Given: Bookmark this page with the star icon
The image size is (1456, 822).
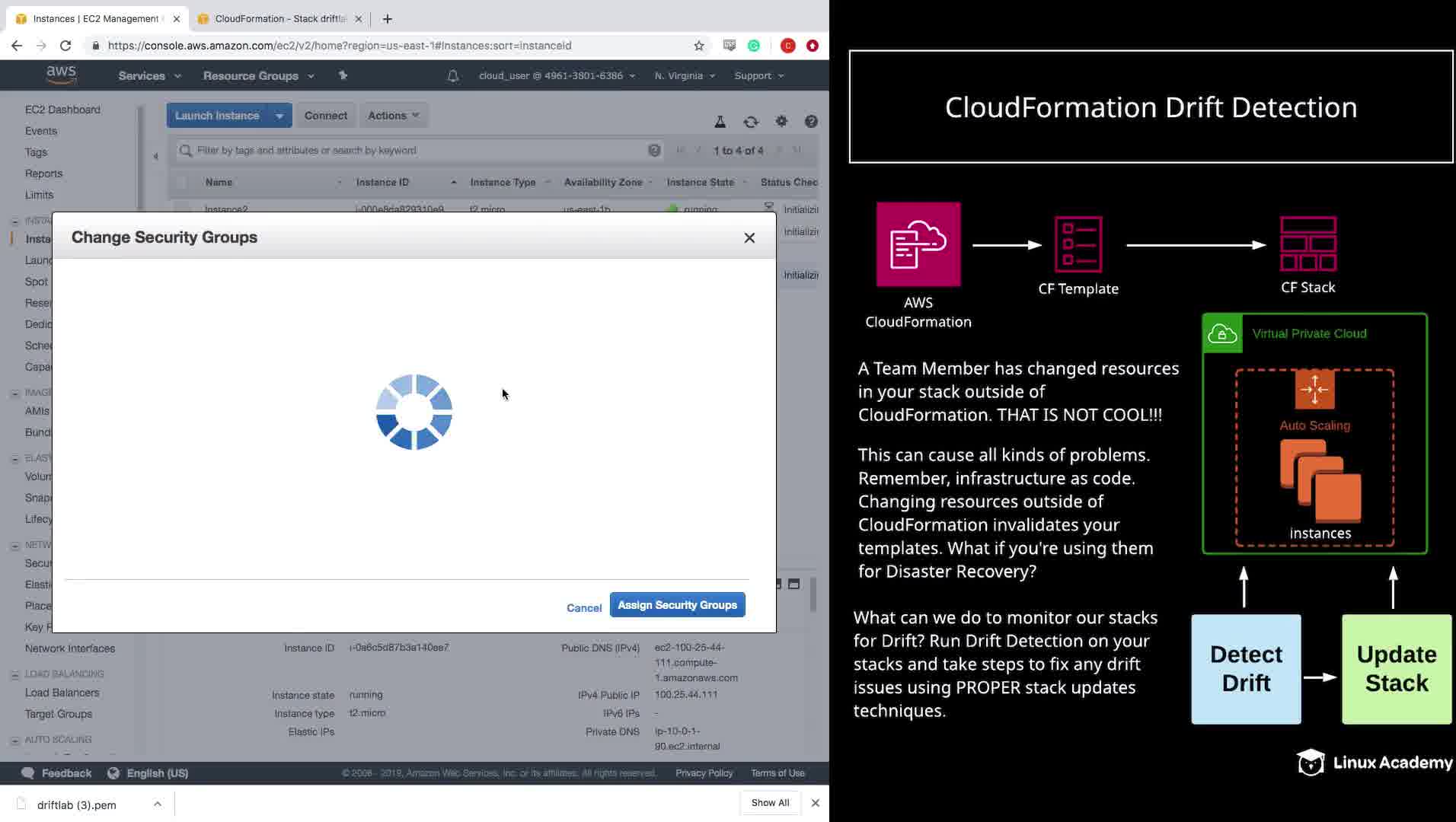Looking at the screenshot, I should pyautogui.click(x=699, y=46).
